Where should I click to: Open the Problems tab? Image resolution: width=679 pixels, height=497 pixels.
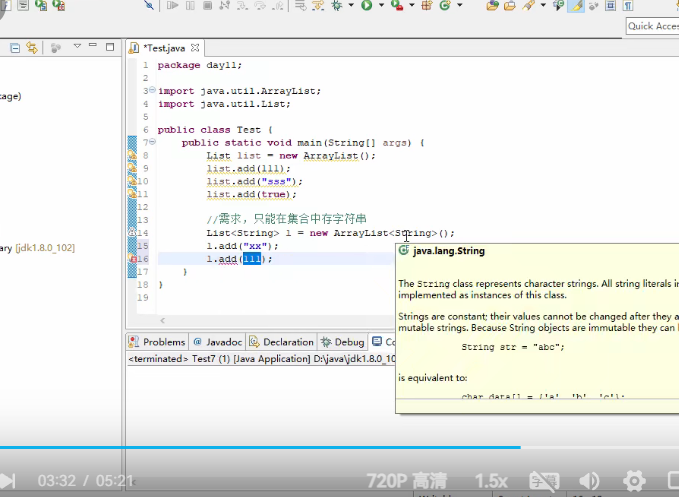(158, 342)
